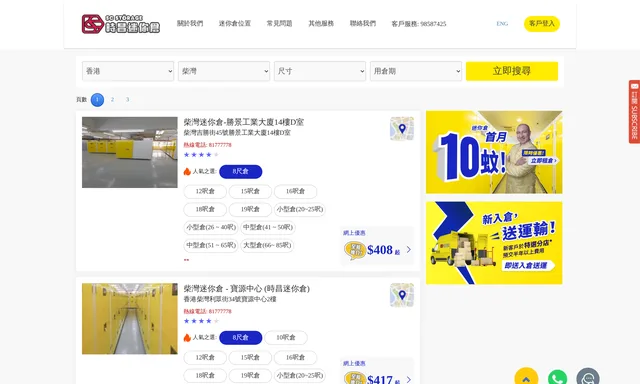Select 小型倉(20~25呎) in 寶源中心 listing
This screenshot has height=384, width=640.
pos(300,375)
